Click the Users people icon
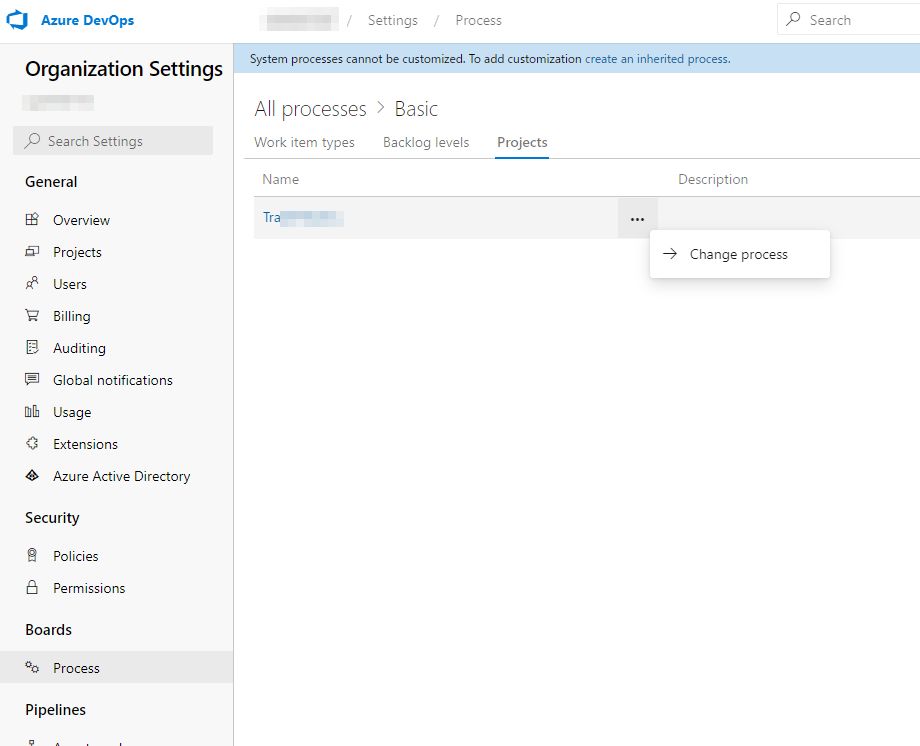The image size is (920, 746). 32,283
